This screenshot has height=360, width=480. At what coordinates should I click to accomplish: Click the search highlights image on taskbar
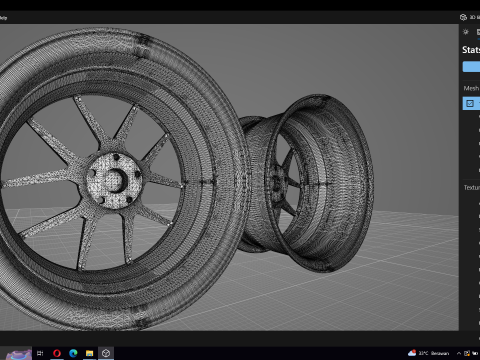(19, 354)
